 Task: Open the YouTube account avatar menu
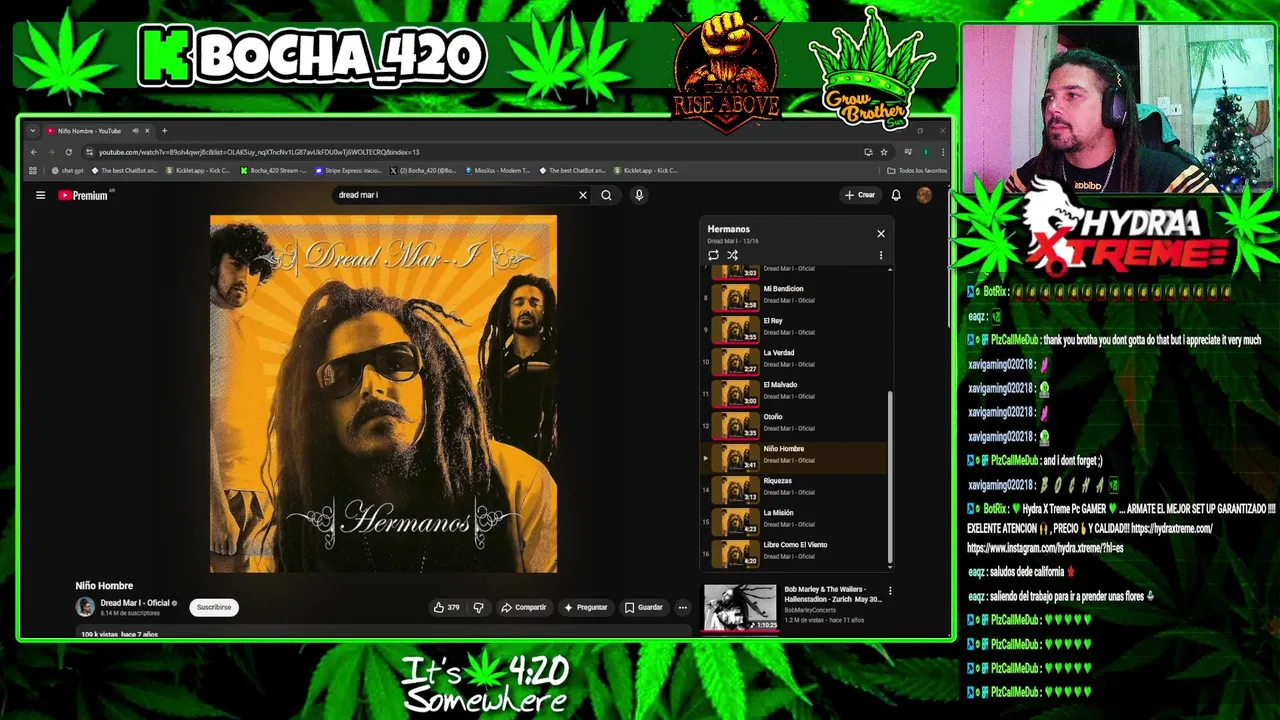point(924,195)
